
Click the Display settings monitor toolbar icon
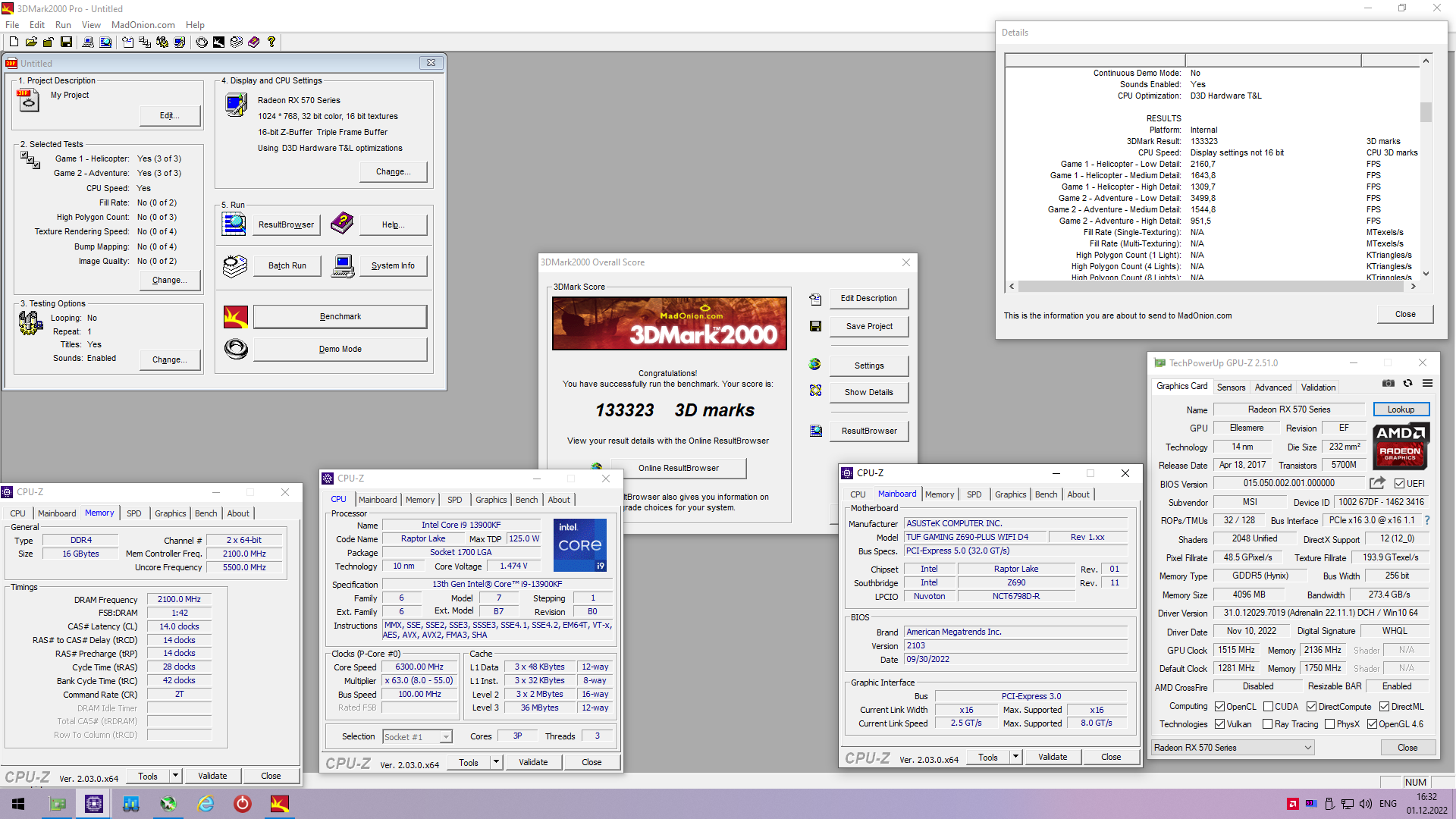pyautogui.click(x=180, y=42)
